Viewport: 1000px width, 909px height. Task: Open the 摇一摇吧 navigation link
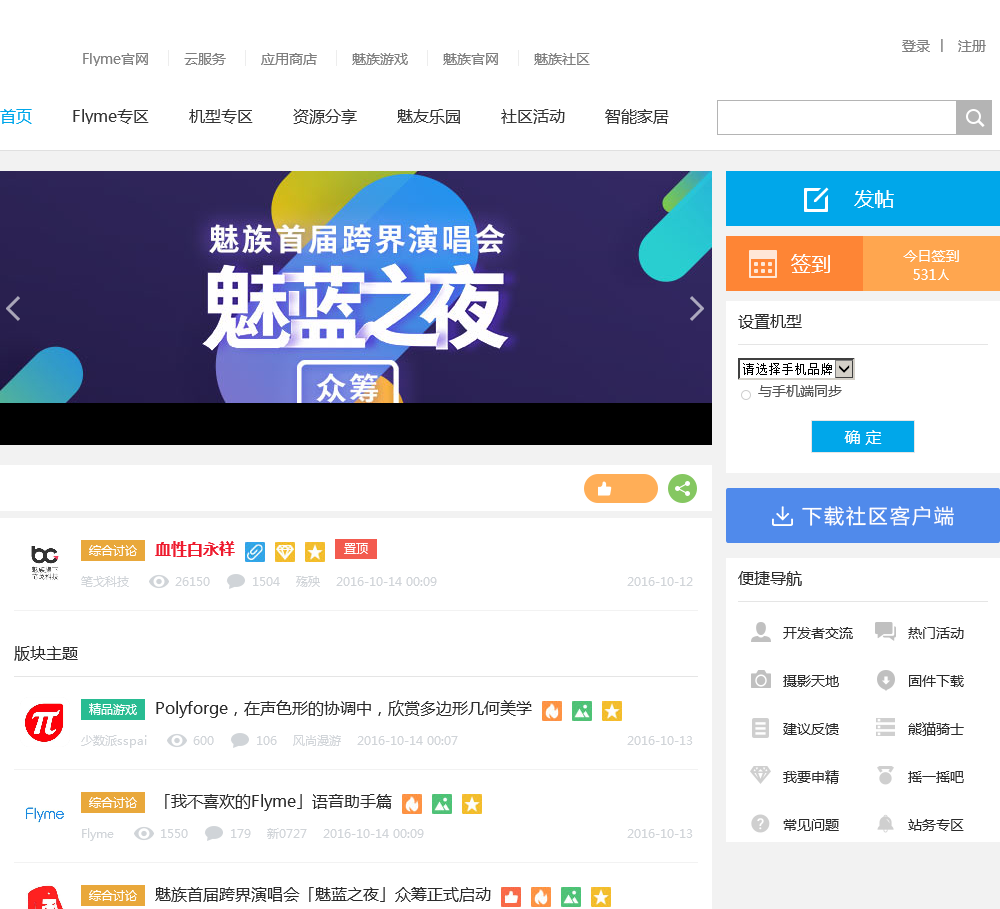pos(936,777)
